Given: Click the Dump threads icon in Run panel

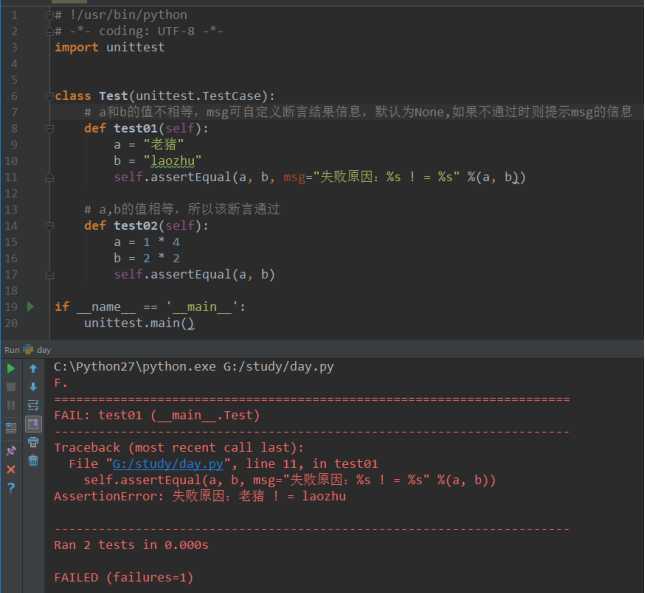Looking at the screenshot, I should point(11,428).
